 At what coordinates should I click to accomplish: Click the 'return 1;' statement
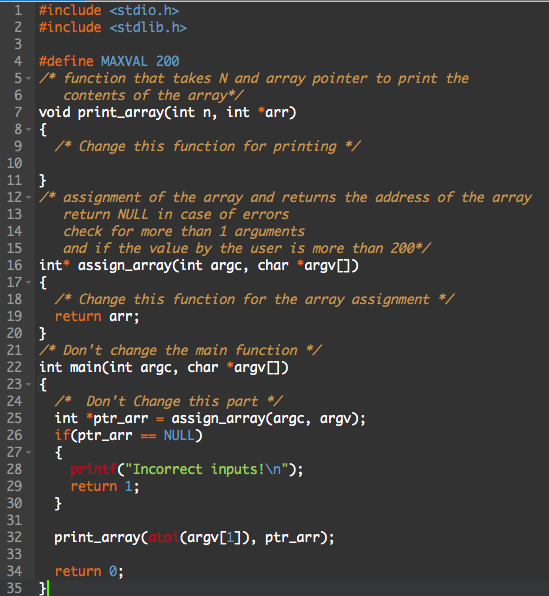point(105,487)
